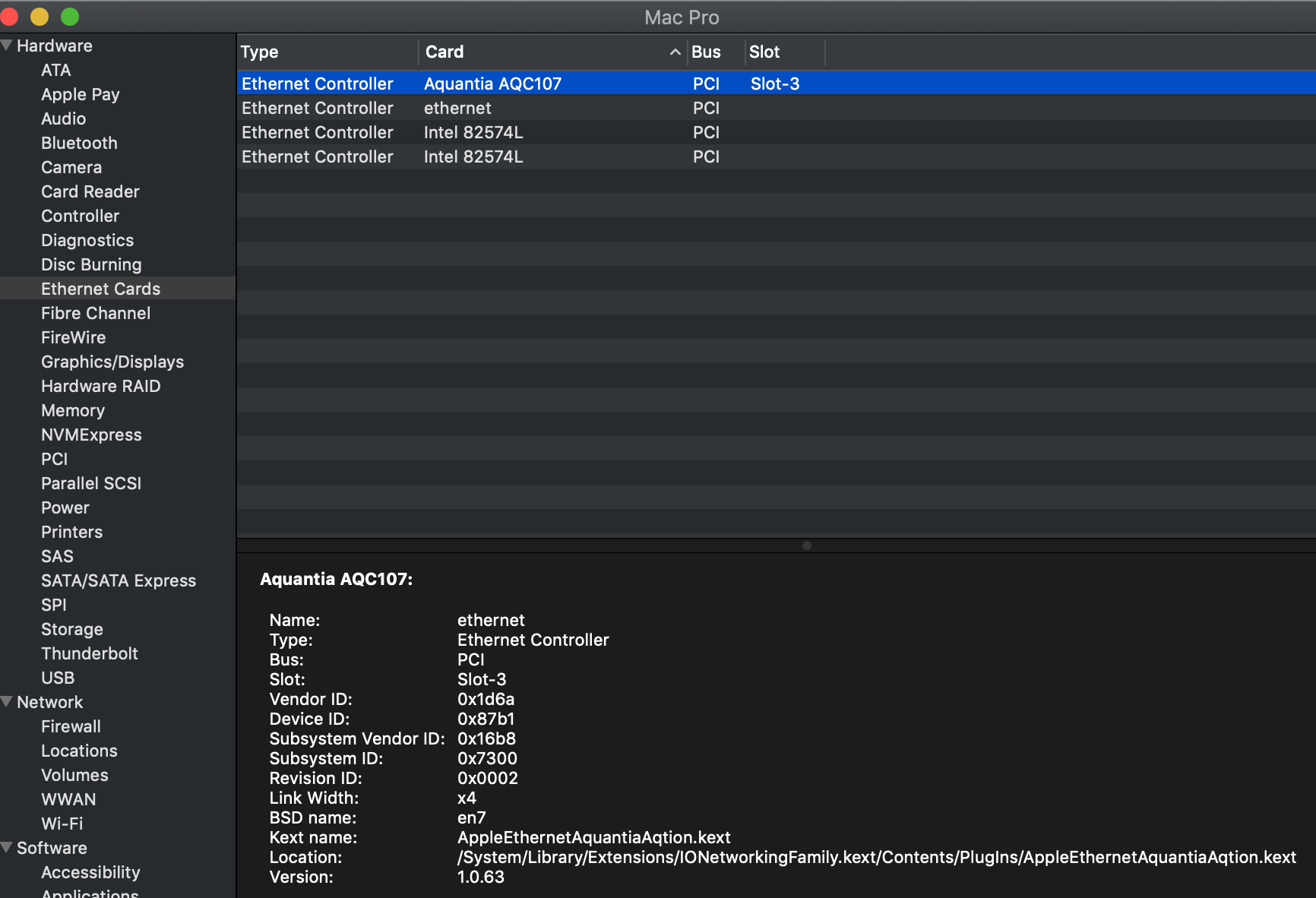
Task: Open Wi-Fi under Network
Action: click(x=62, y=824)
